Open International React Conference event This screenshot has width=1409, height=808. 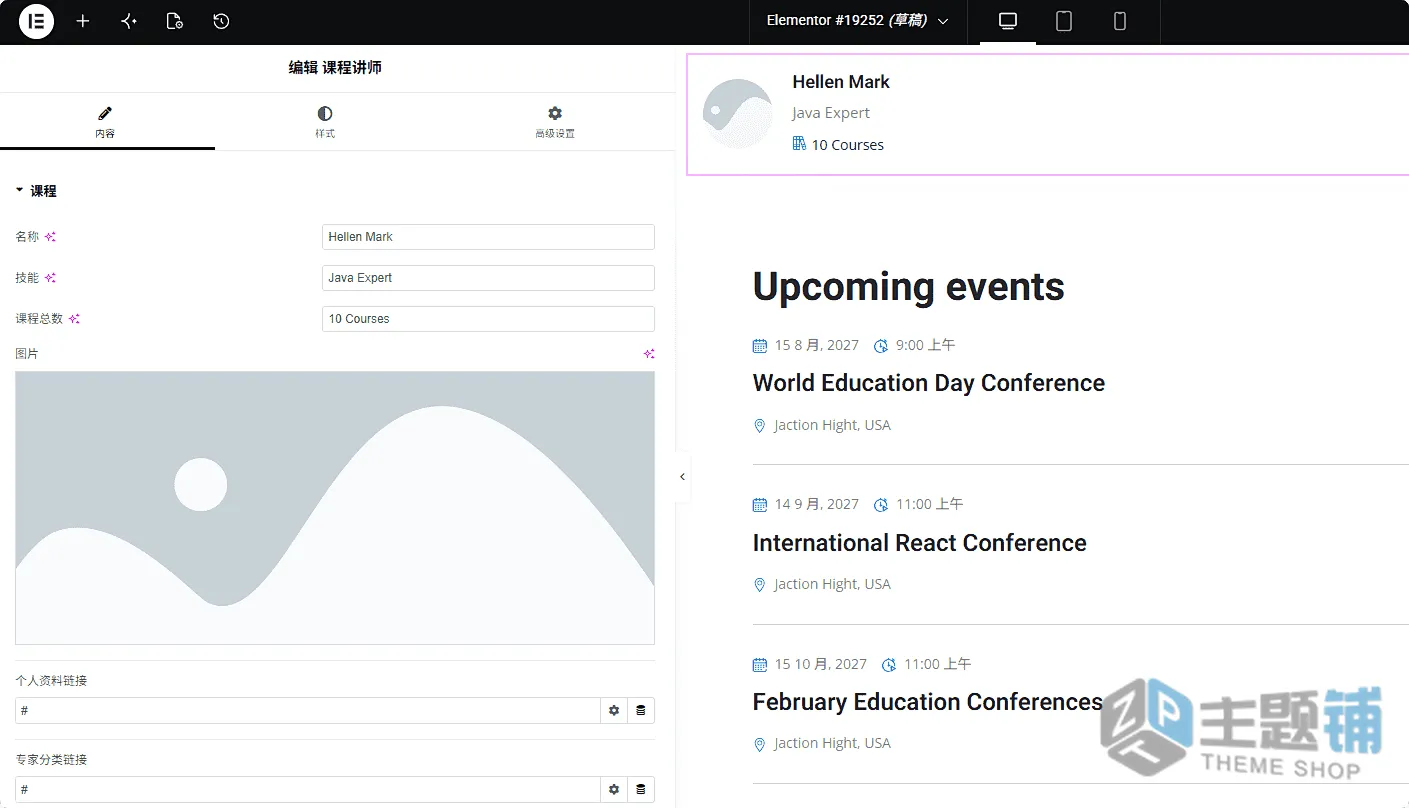[x=920, y=543]
